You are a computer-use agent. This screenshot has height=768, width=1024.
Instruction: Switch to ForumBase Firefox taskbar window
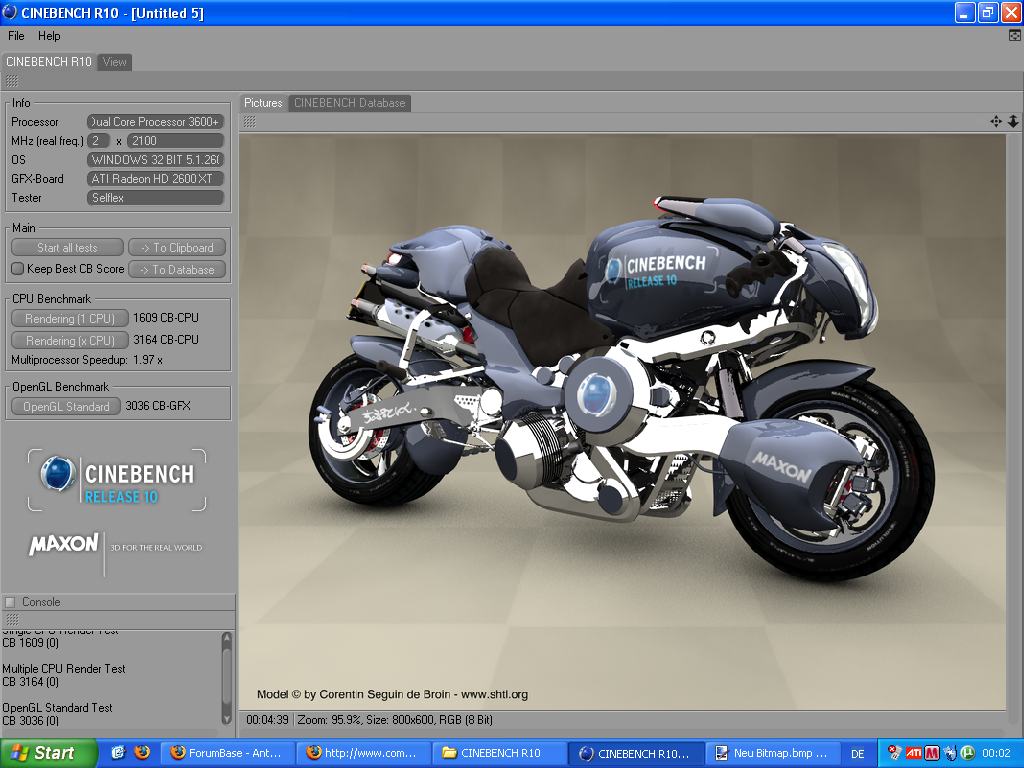pyautogui.click(x=228, y=753)
